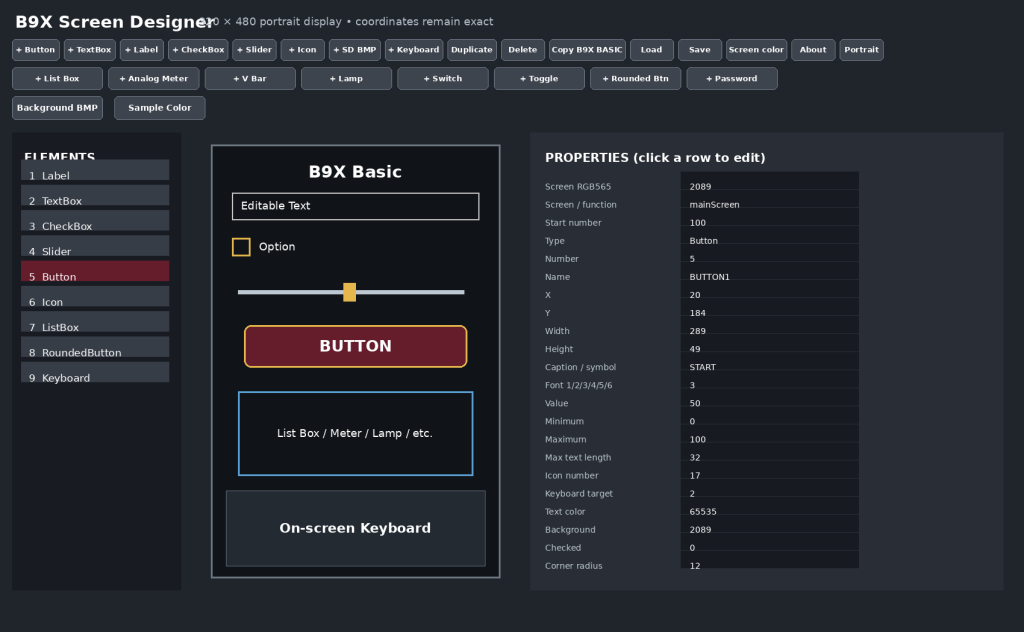Edit the Icon number value 17
The image size is (1024, 632).
click(x=770, y=470)
